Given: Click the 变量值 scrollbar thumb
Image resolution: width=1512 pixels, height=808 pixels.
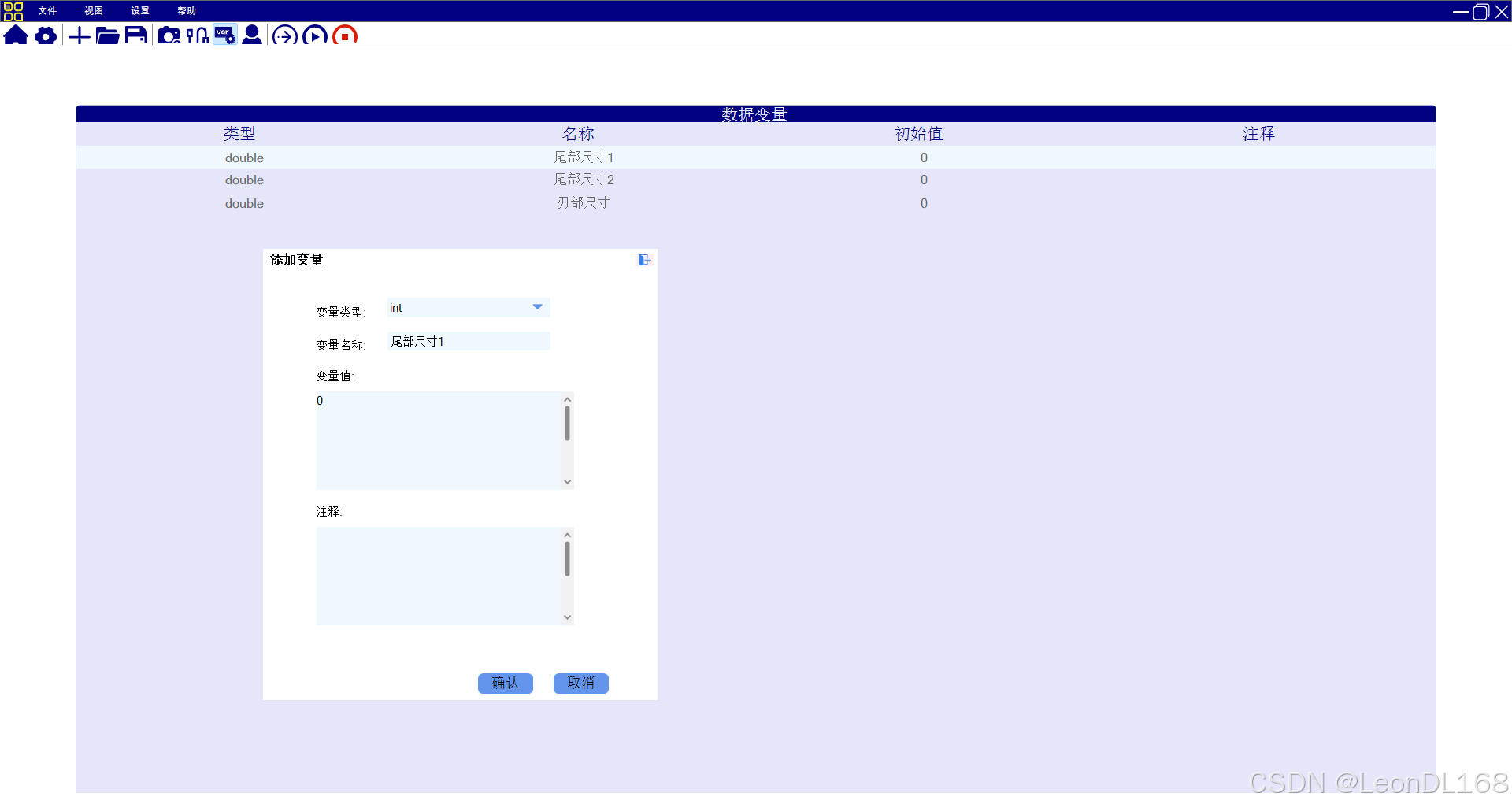Looking at the screenshot, I should pyautogui.click(x=567, y=424).
